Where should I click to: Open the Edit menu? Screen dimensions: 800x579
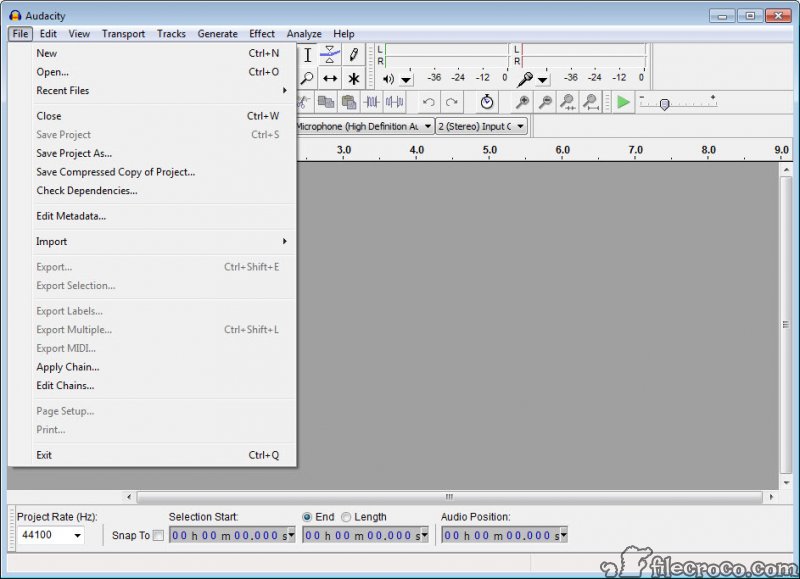(x=48, y=34)
